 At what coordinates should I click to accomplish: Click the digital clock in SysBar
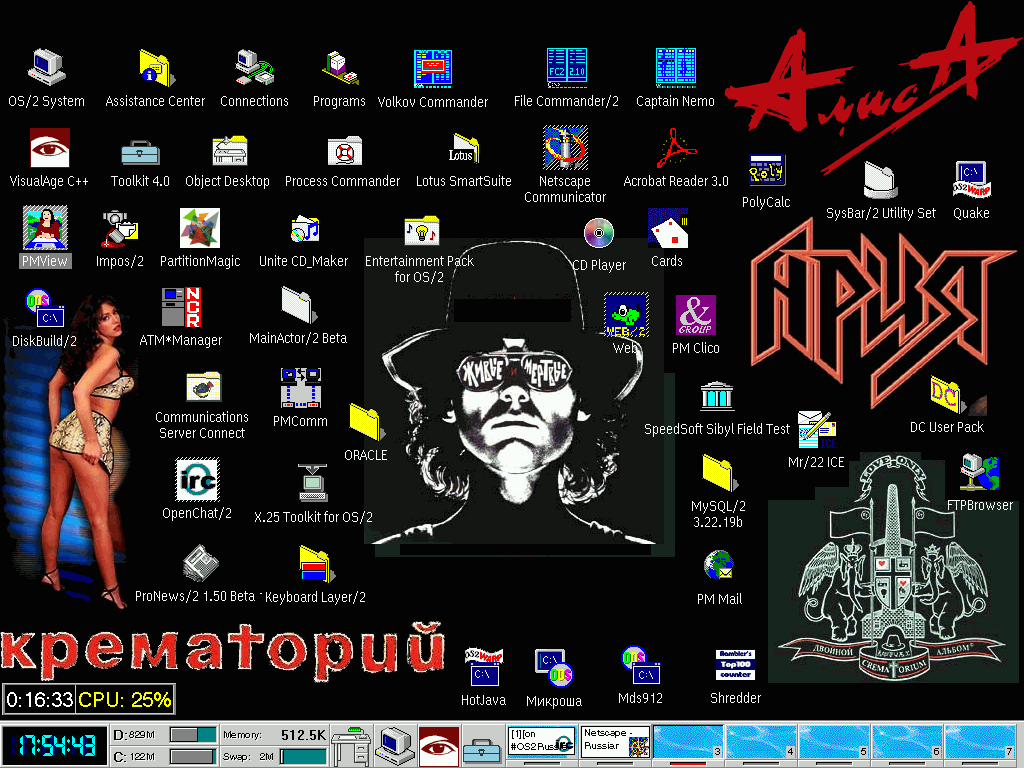(54, 745)
